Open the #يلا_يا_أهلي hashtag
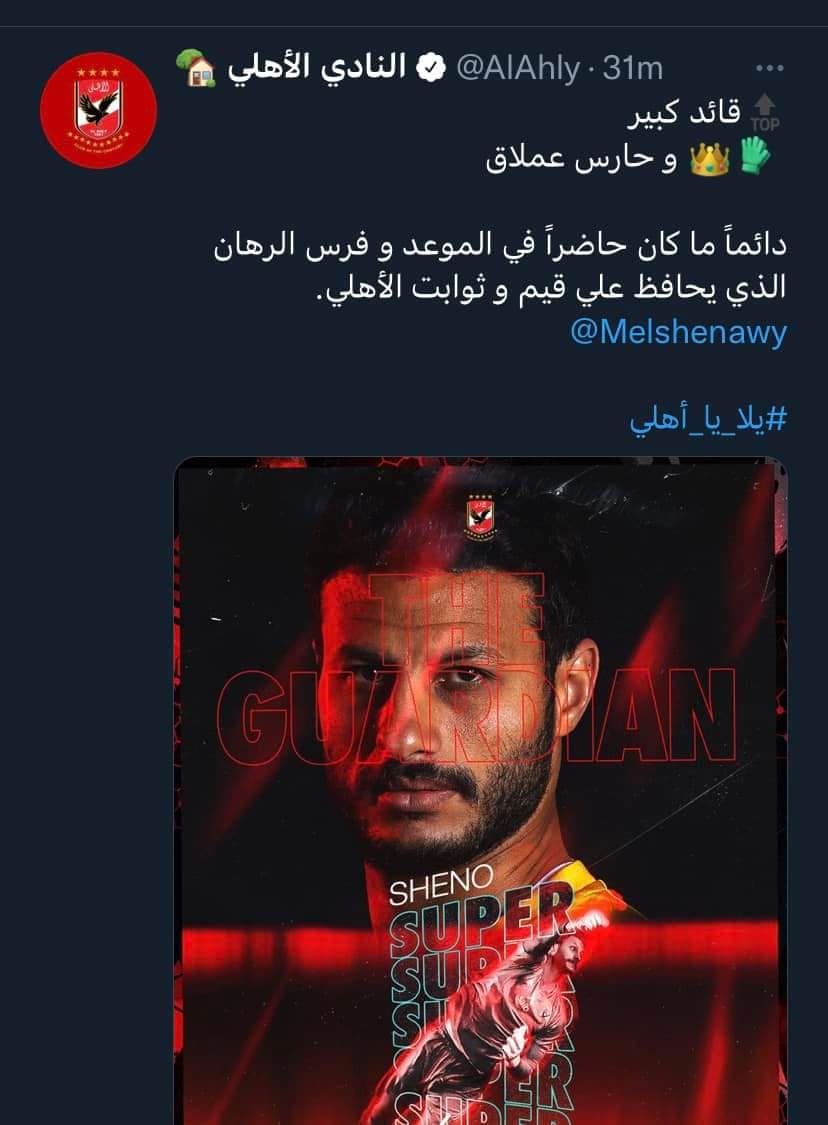828x1125 pixels. click(x=708, y=418)
